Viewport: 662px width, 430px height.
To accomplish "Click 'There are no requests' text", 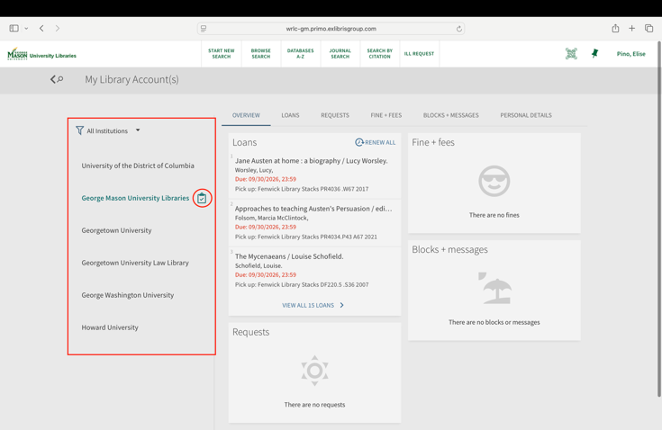I will (315, 405).
